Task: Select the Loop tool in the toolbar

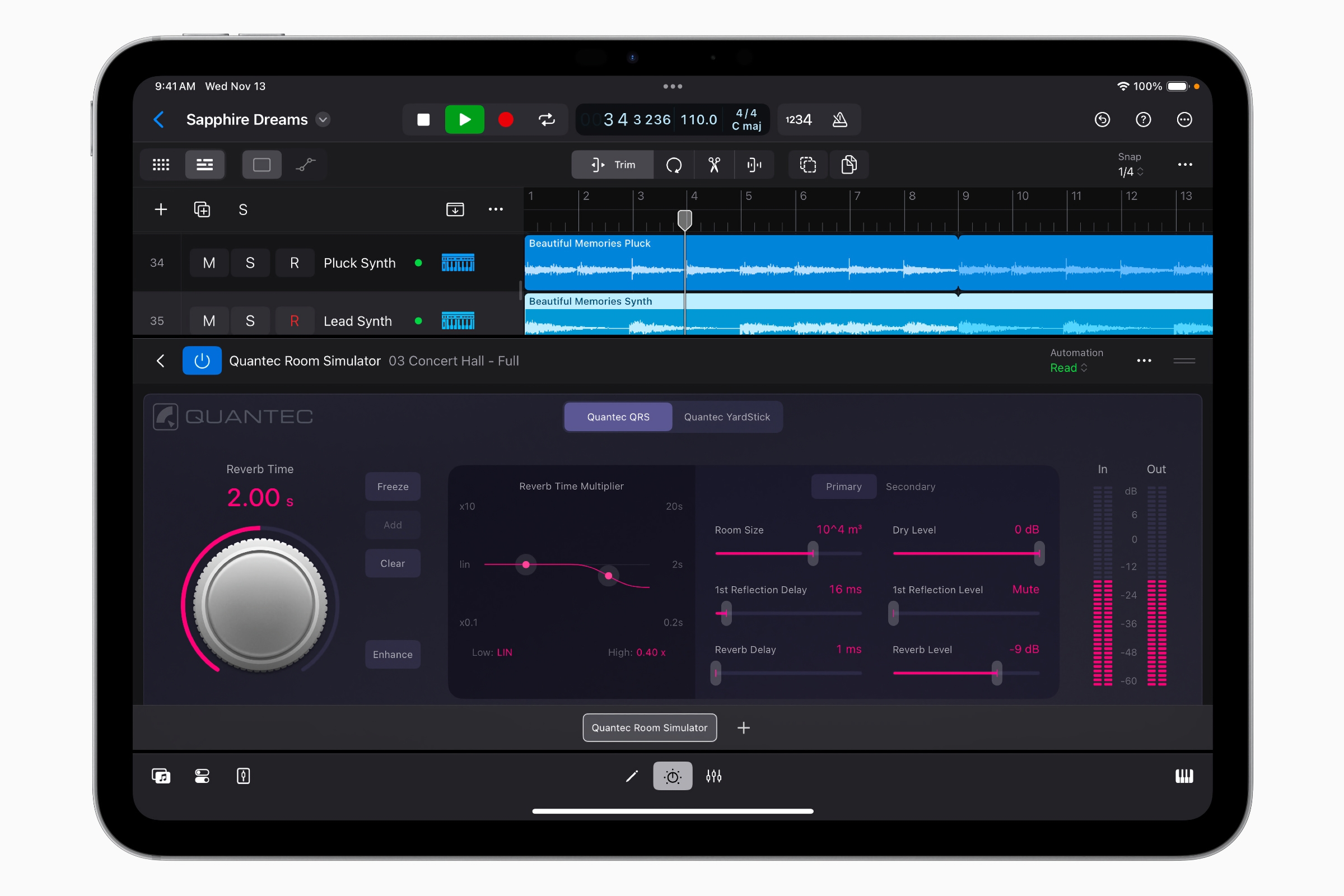Action: [674, 165]
